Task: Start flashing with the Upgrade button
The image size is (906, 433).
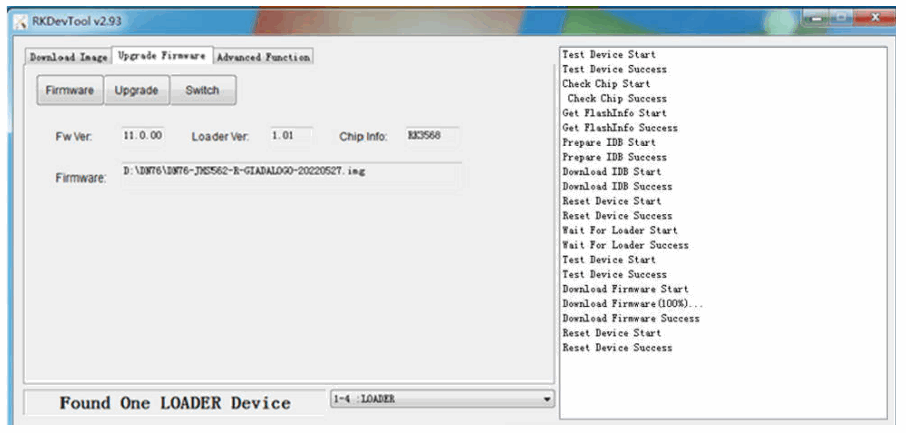Action: pyautogui.click(x=136, y=90)
